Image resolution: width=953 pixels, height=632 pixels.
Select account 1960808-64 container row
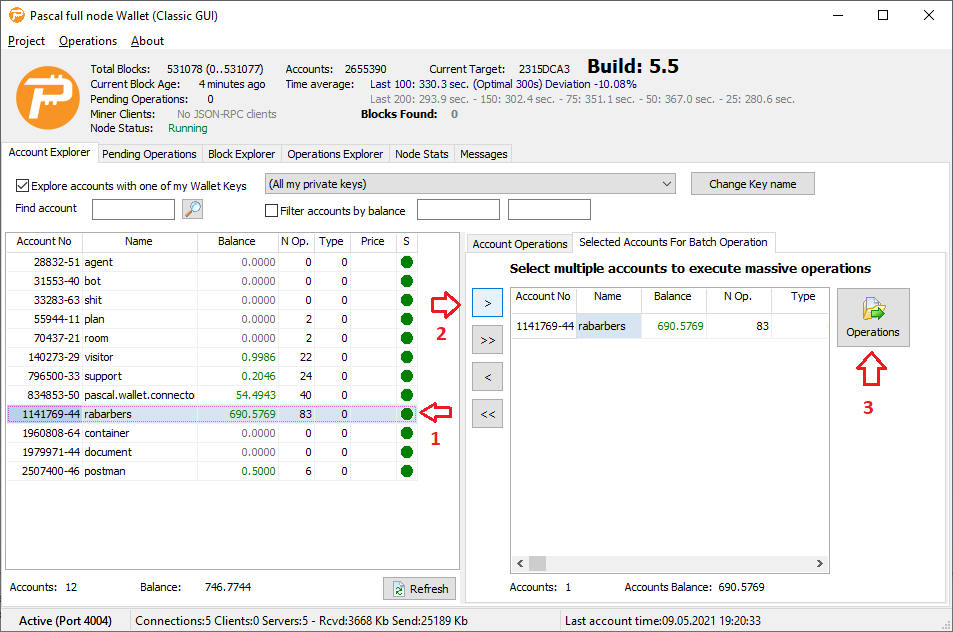212,433
